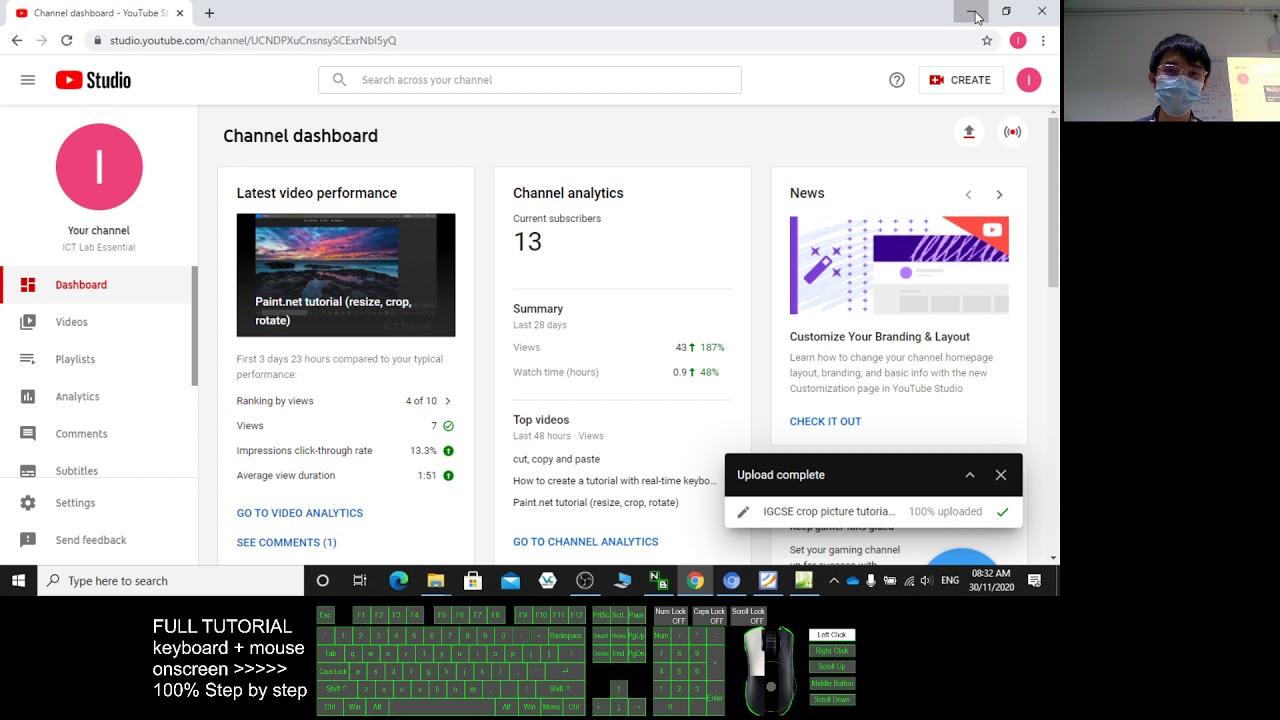
Task: Click Send feedback icon in sidebar
Action: [x=28, y=540]
